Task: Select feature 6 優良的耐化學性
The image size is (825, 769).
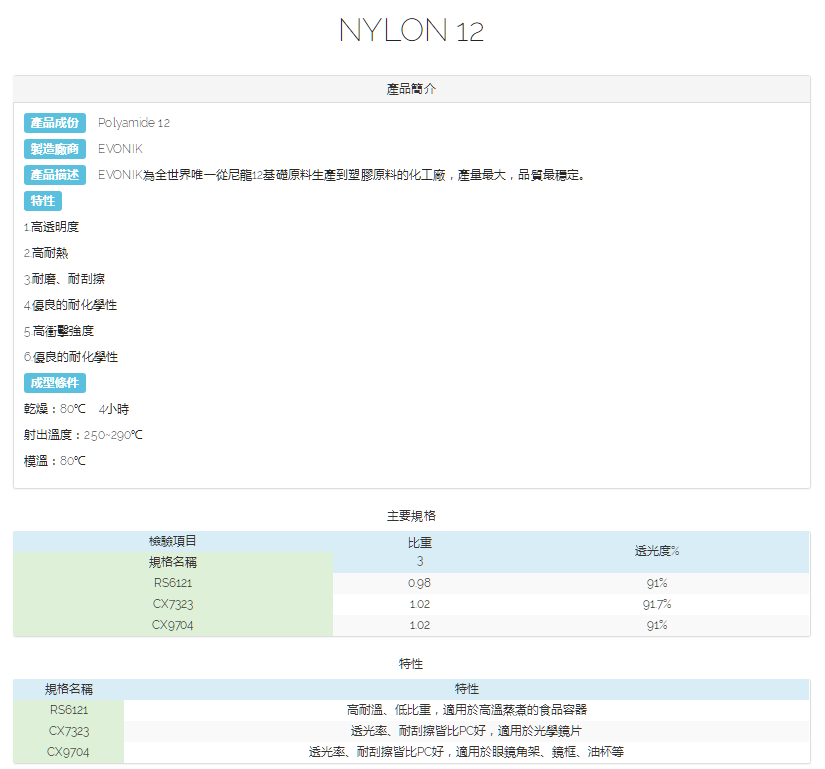Action: tap(71, 357)
